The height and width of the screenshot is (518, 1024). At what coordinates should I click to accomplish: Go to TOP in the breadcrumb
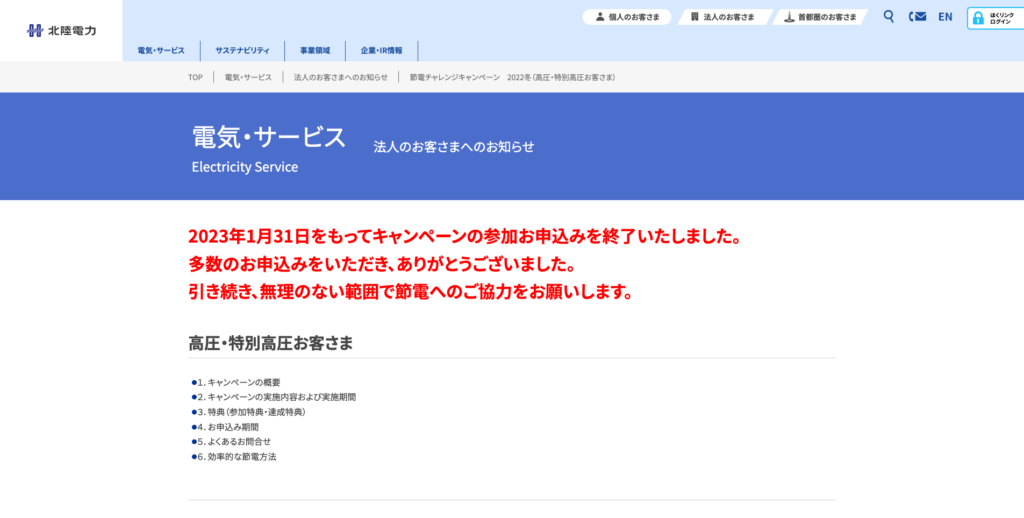click(x=195, y=77)
